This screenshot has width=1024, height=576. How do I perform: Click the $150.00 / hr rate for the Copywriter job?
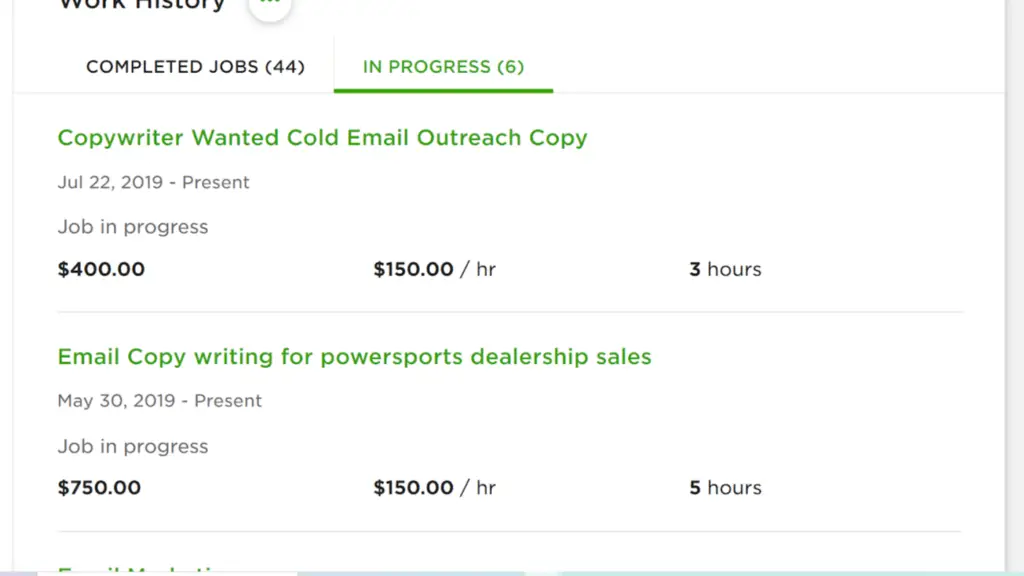pos(434,269)
